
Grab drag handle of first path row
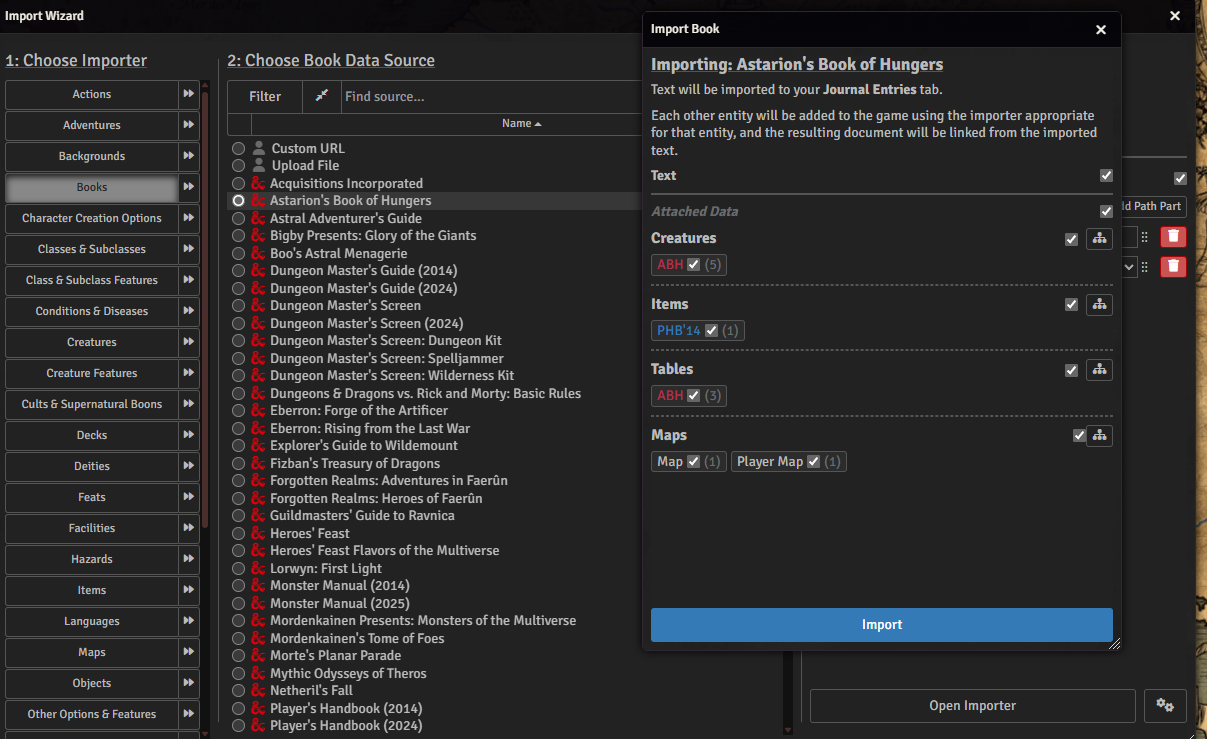tap(1145, 237)
